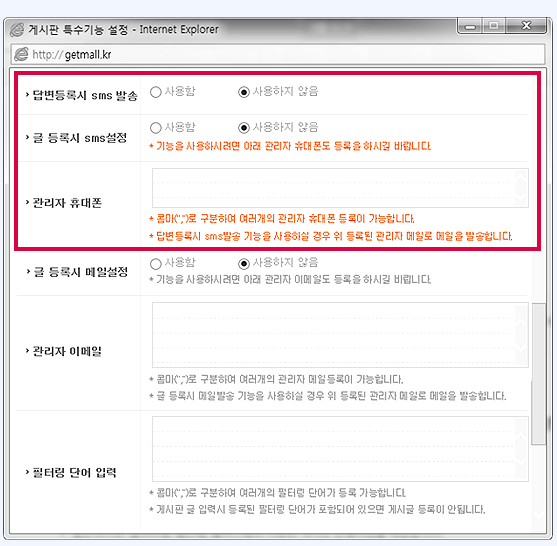Click the 필터링 단어 textarea scrollbar
The width and height of the screenshot is (557, 546).
[x=521, y=449]
